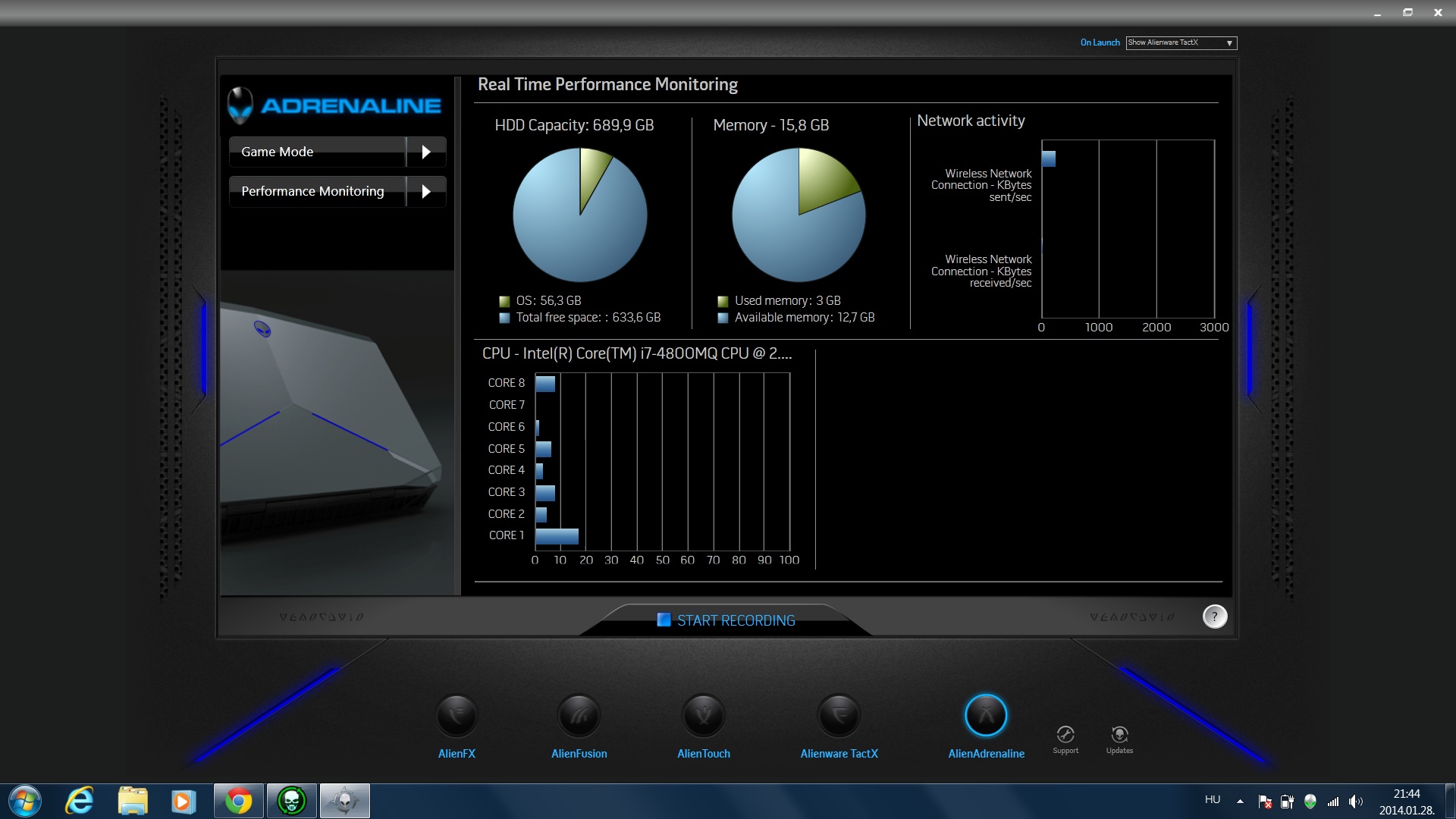This screenshot has width=1456, height=819.
Task: Open the speaker volume tray icon
Action: pyautogui.click(x=1356, y=801)
